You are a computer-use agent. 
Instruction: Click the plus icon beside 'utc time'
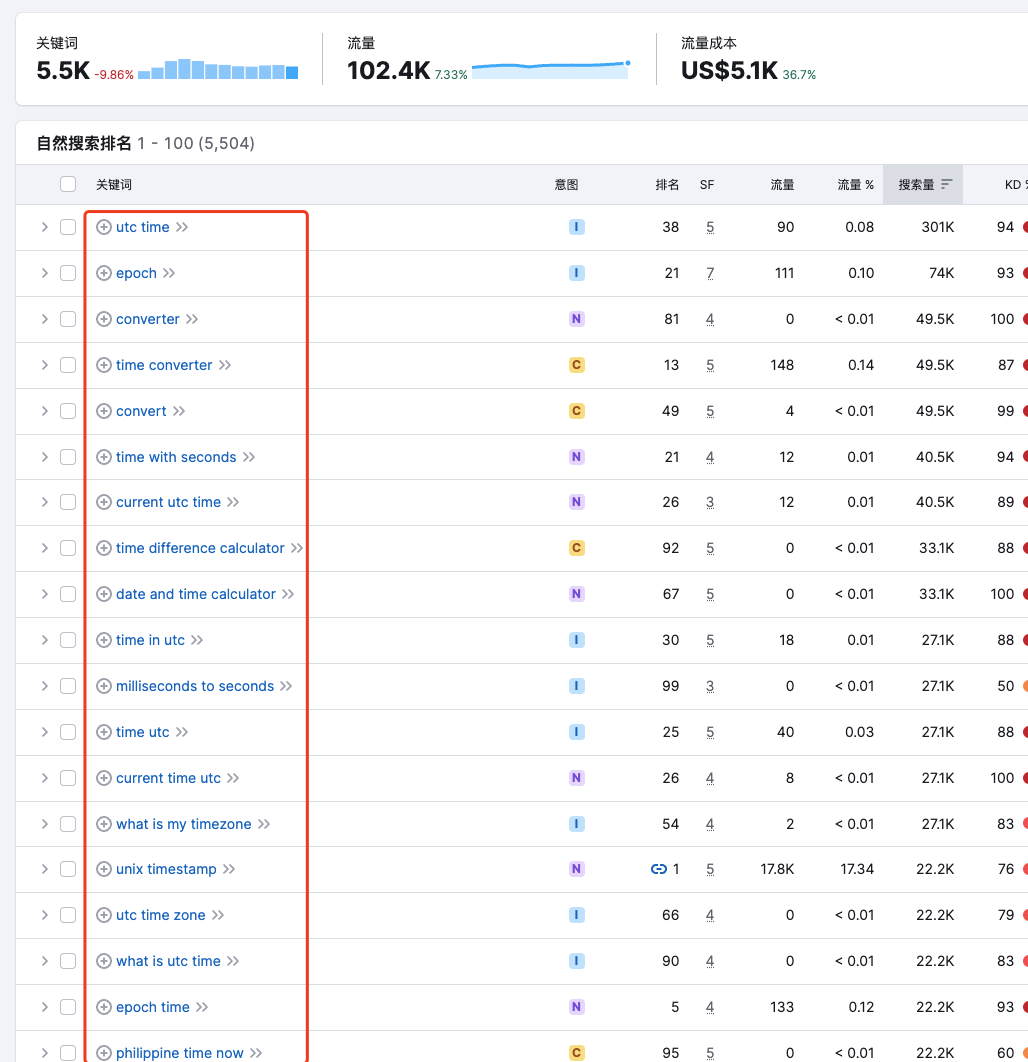(104, 227)
